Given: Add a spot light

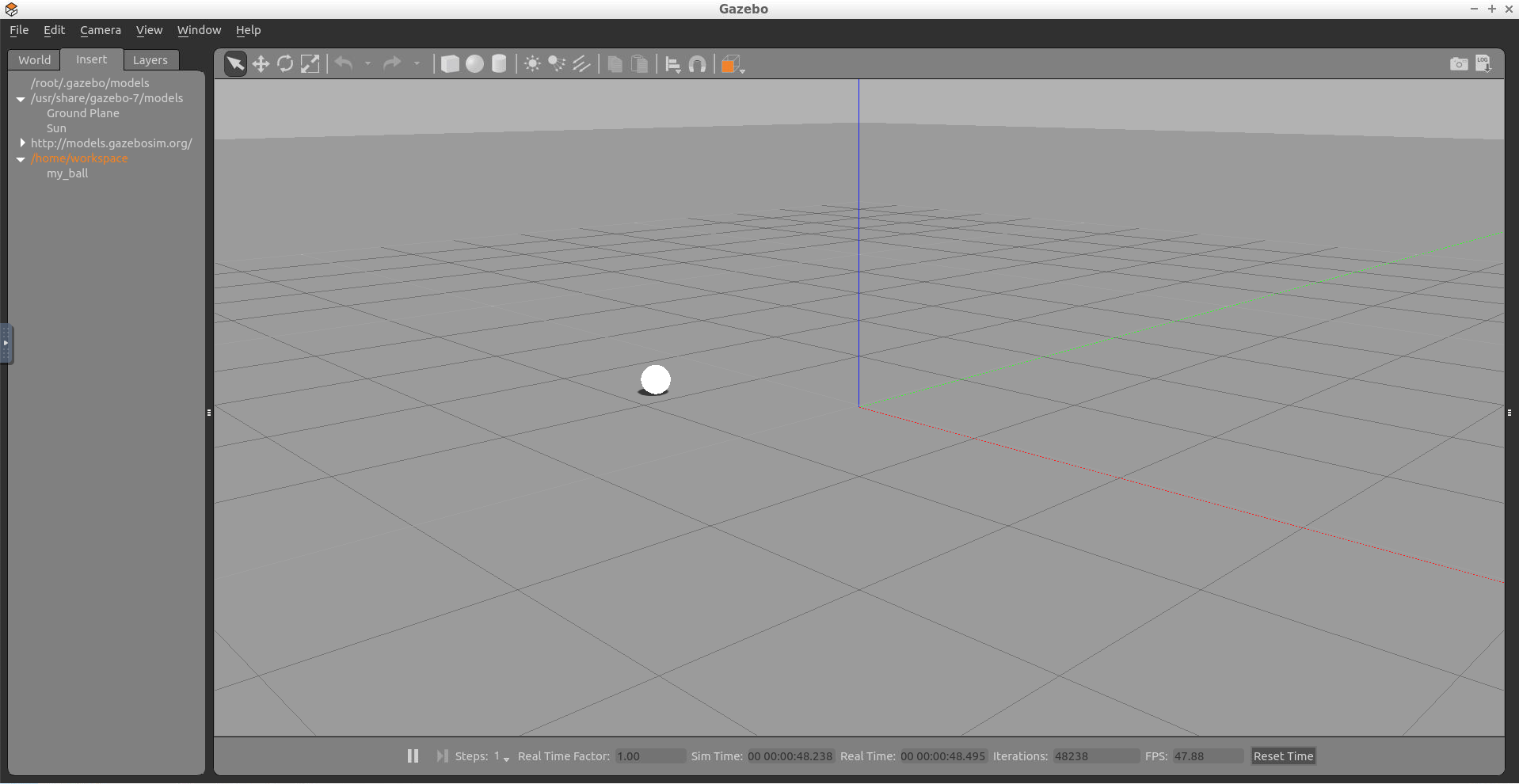Looking at the screenshot, I should 557,64.
